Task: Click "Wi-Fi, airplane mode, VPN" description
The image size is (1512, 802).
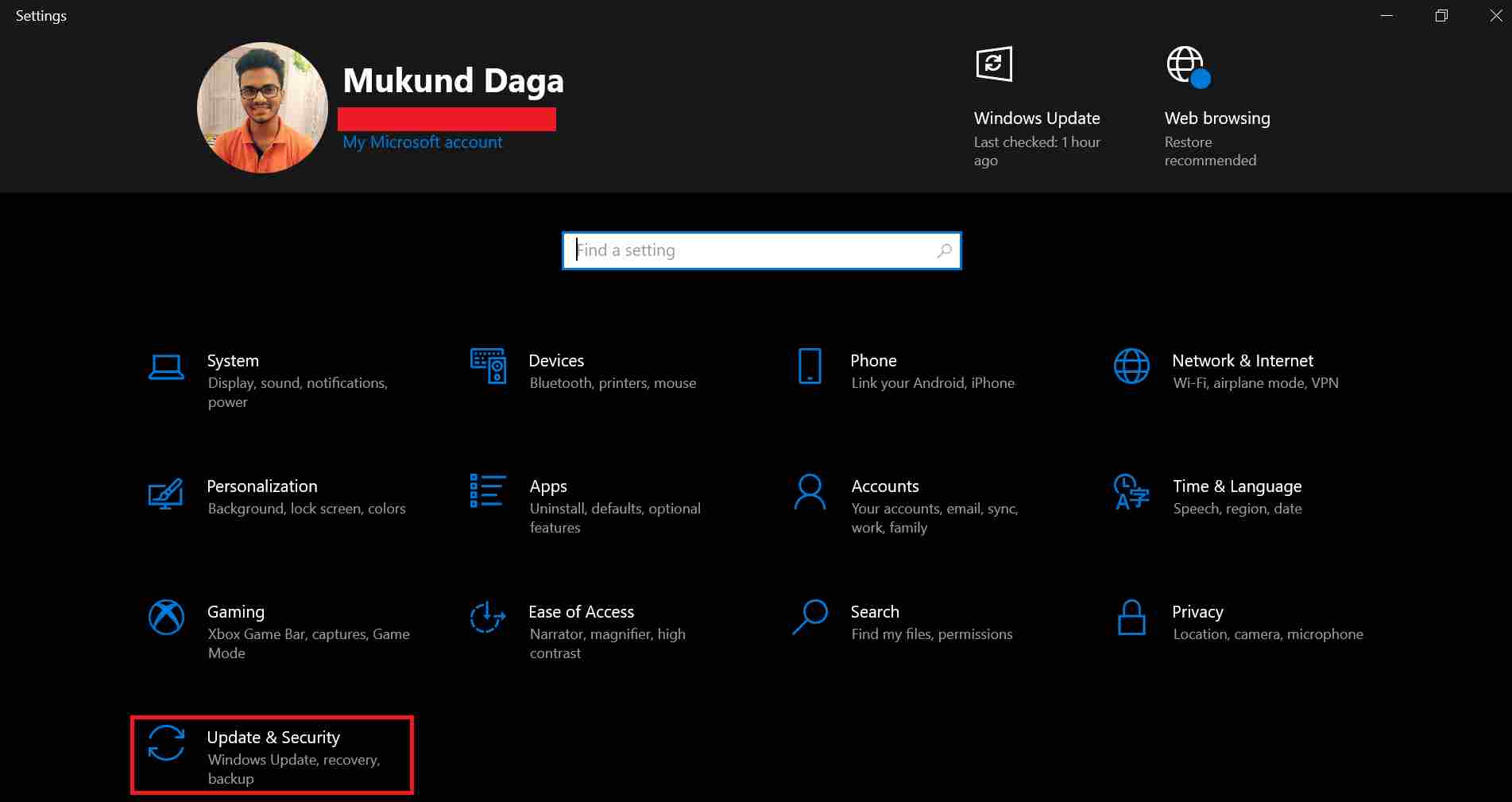Action: (1255, 383)
